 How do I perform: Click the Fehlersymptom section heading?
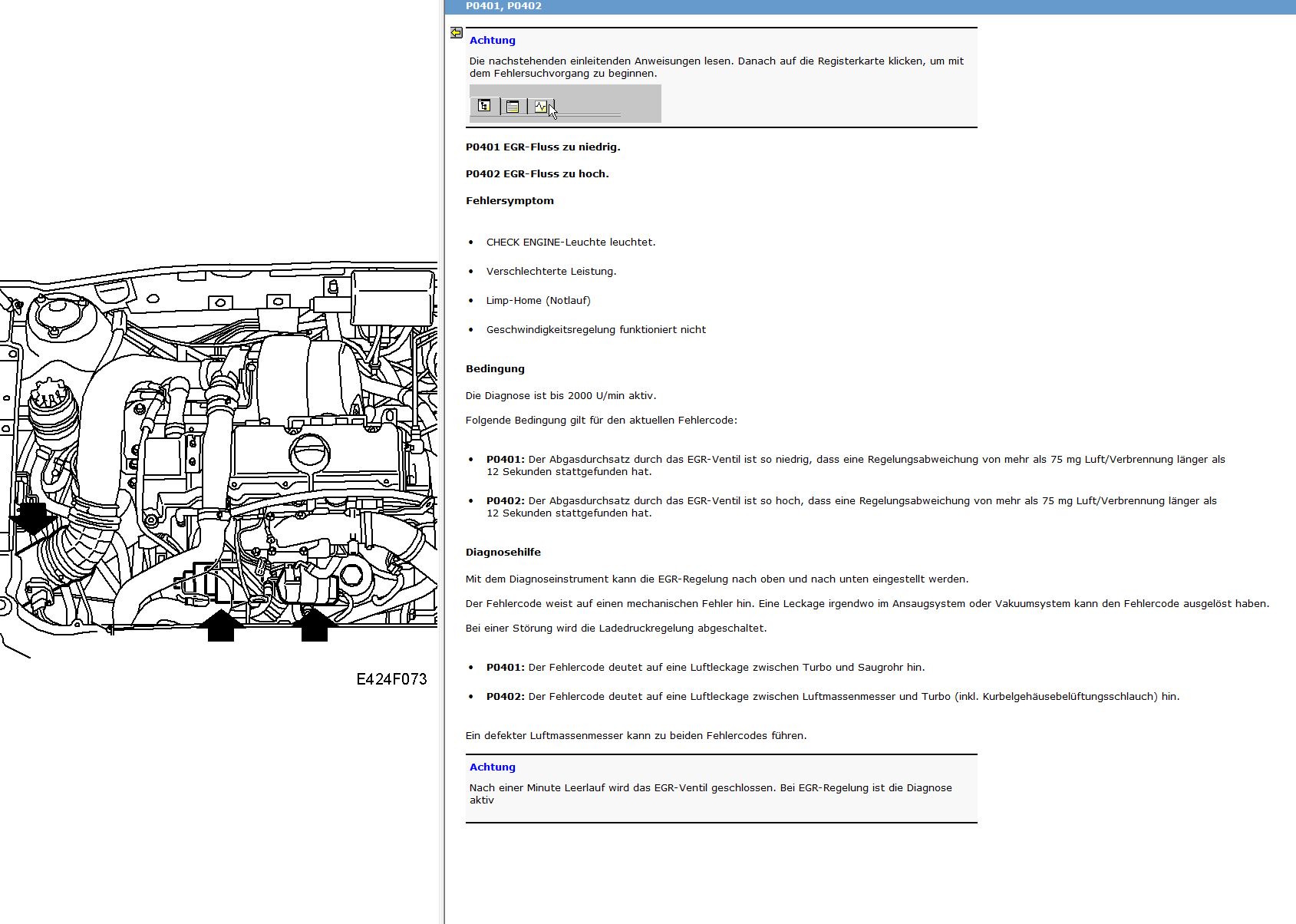click(509, 201)
